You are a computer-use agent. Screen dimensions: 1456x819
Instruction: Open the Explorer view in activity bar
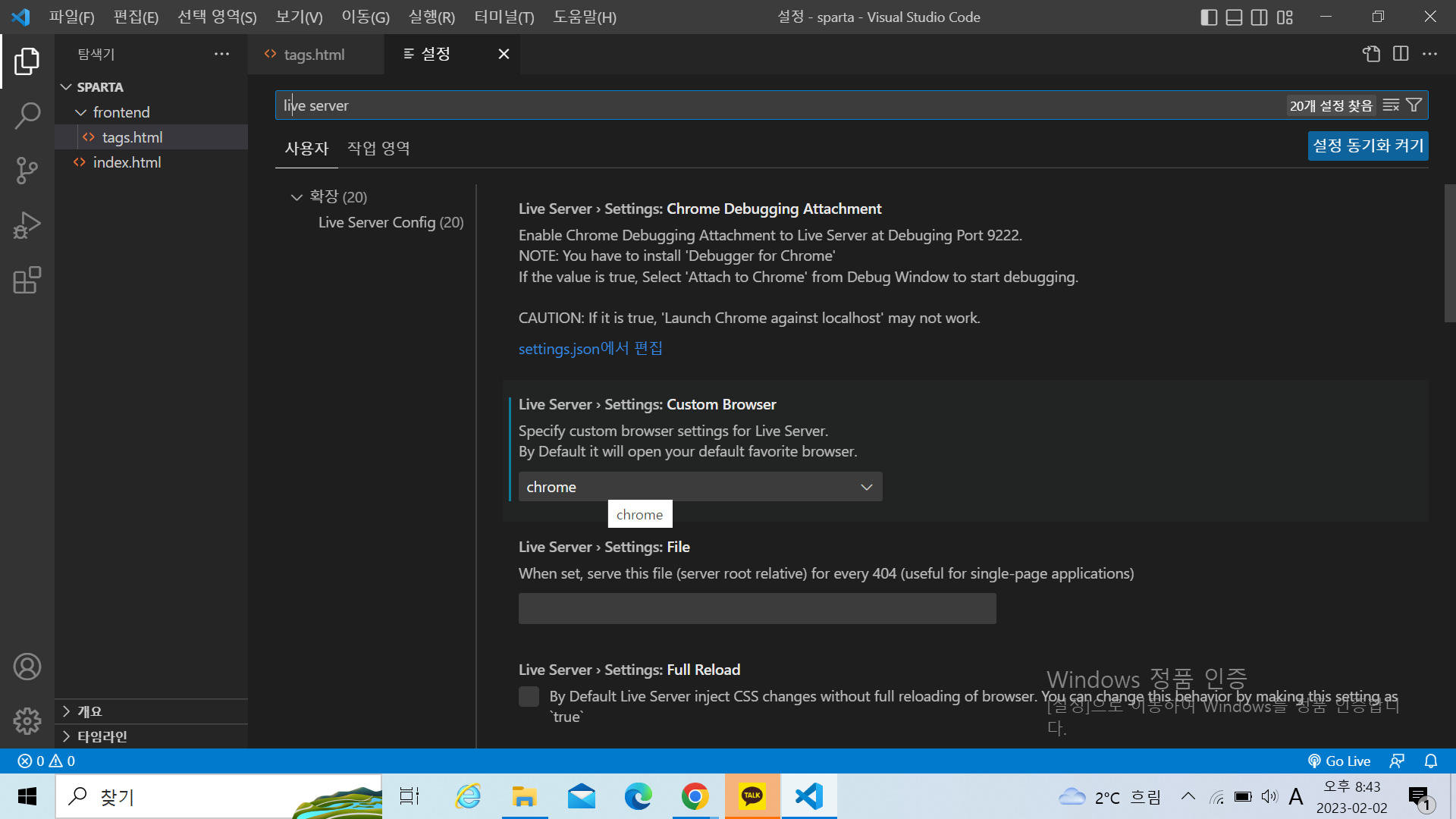(x=27, y=61)
